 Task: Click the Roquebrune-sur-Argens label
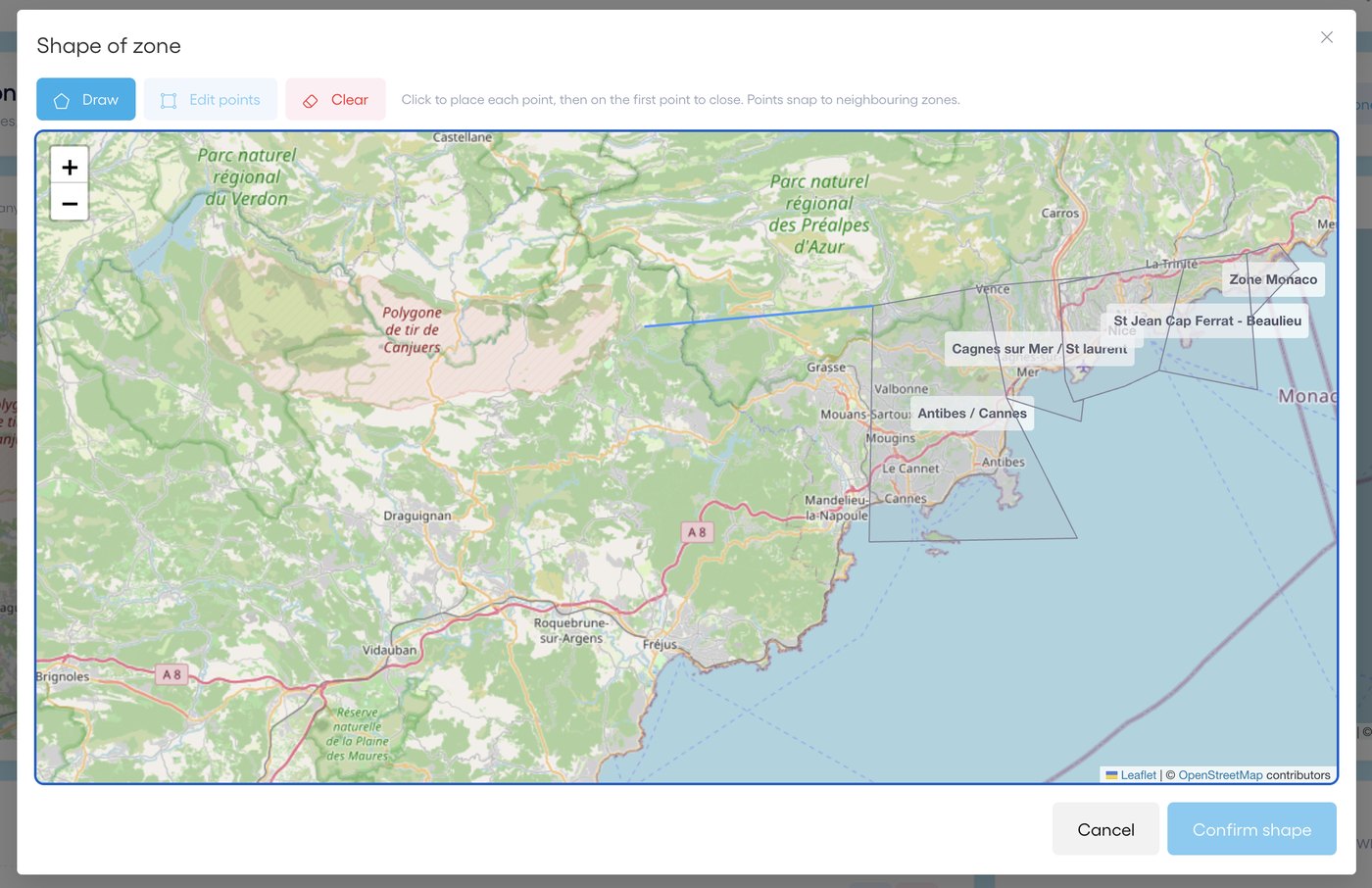(x=570, y=630)
